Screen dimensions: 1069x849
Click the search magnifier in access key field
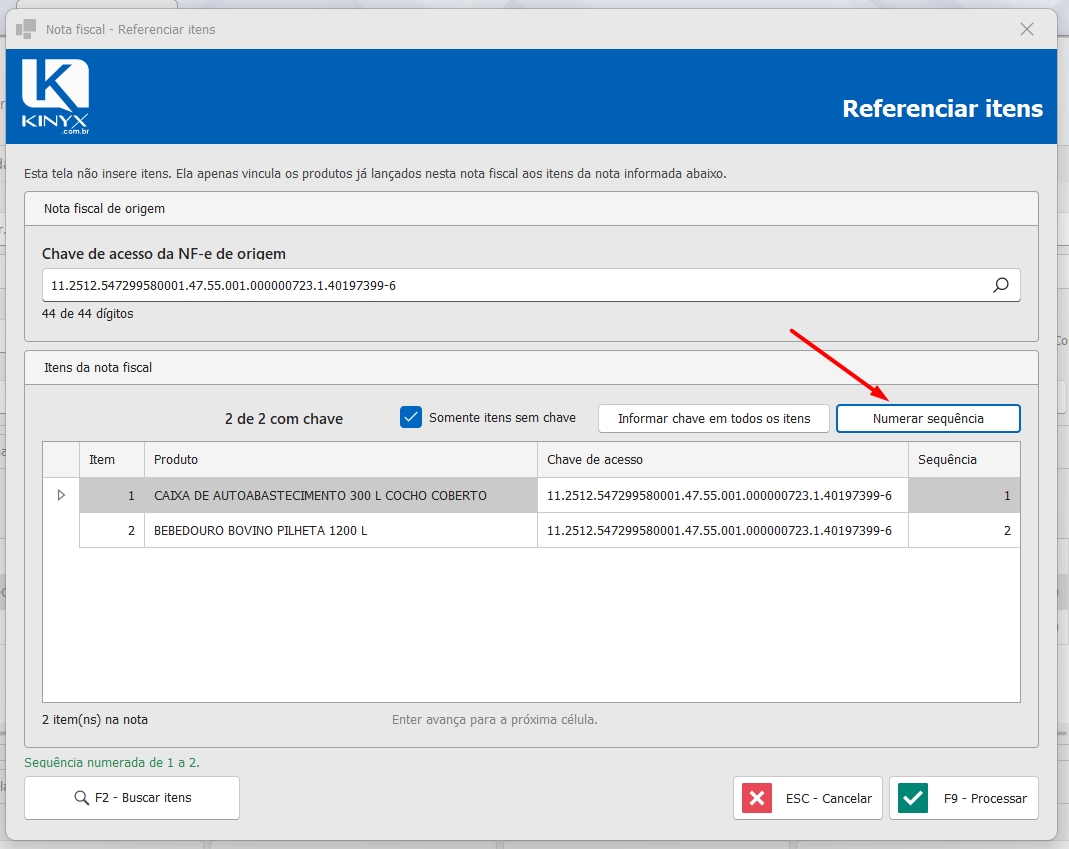[1000, 285]
